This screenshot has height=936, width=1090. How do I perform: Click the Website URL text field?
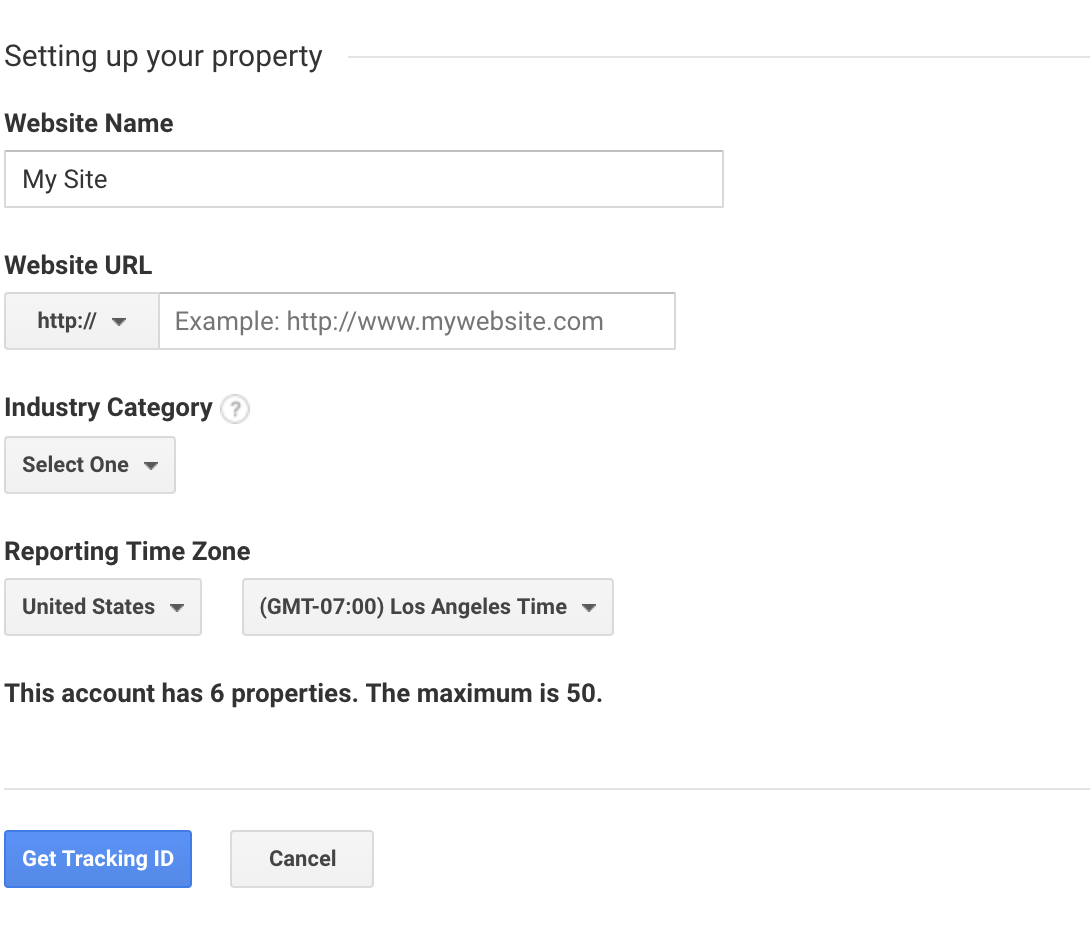click(416, 321)
